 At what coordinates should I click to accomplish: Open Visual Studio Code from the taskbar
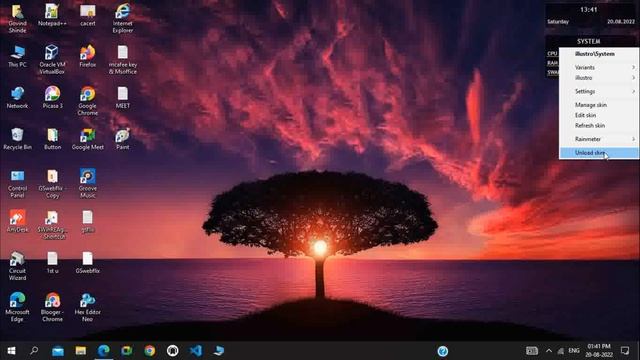click(196, 351)
